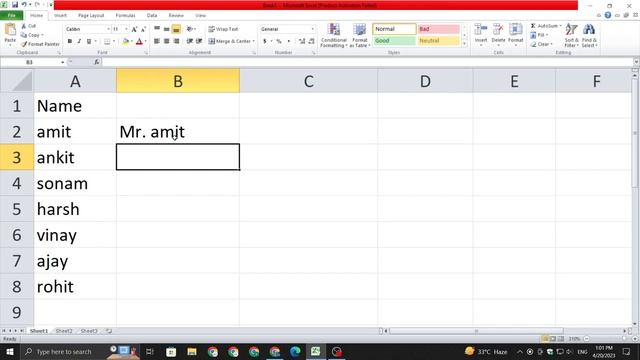Apply the Bad cell style
This screenshot has width=640, height=360.
(x=439, y=29)
